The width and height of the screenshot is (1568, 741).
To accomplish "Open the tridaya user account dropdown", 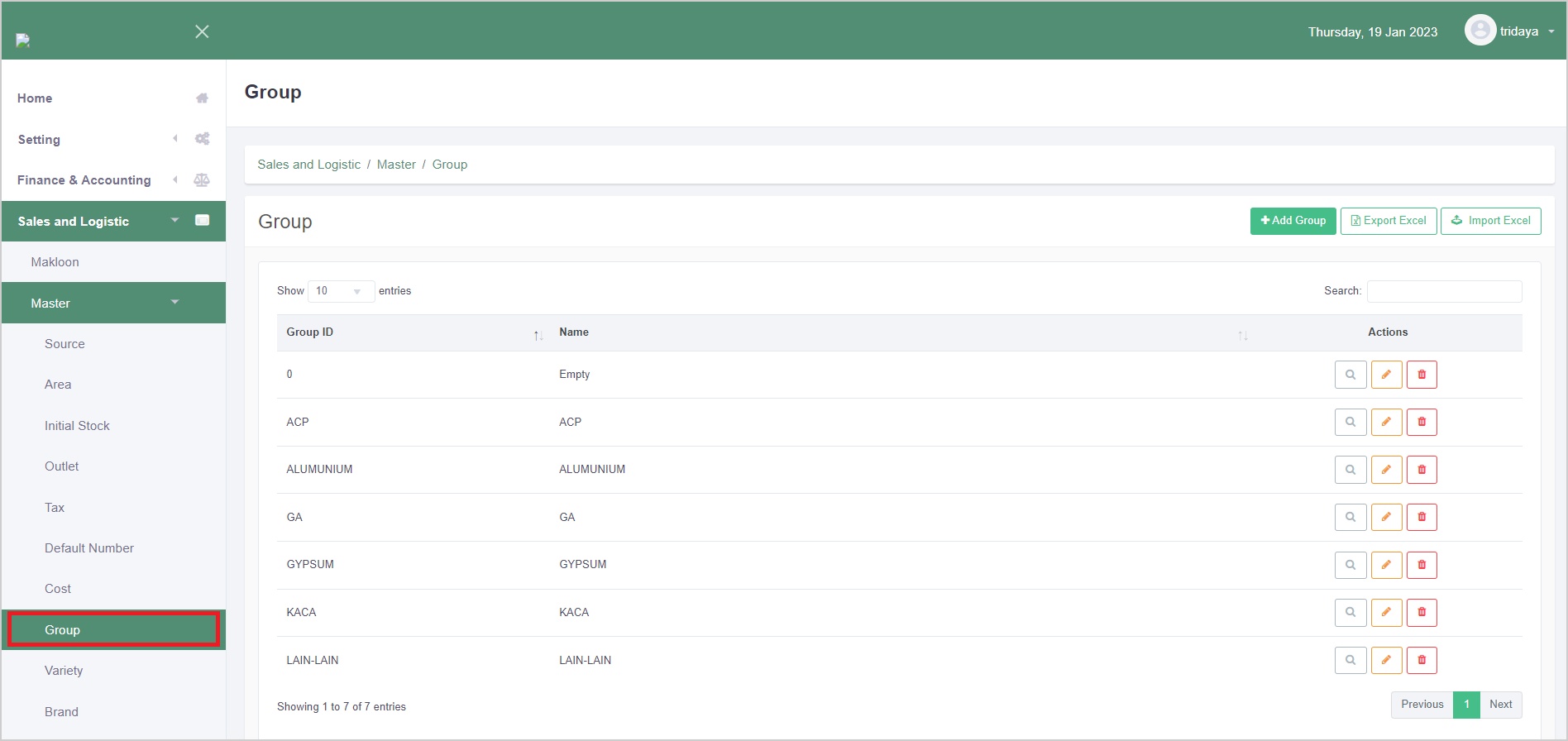I will pyautogui.click(x=1510, y=31).
